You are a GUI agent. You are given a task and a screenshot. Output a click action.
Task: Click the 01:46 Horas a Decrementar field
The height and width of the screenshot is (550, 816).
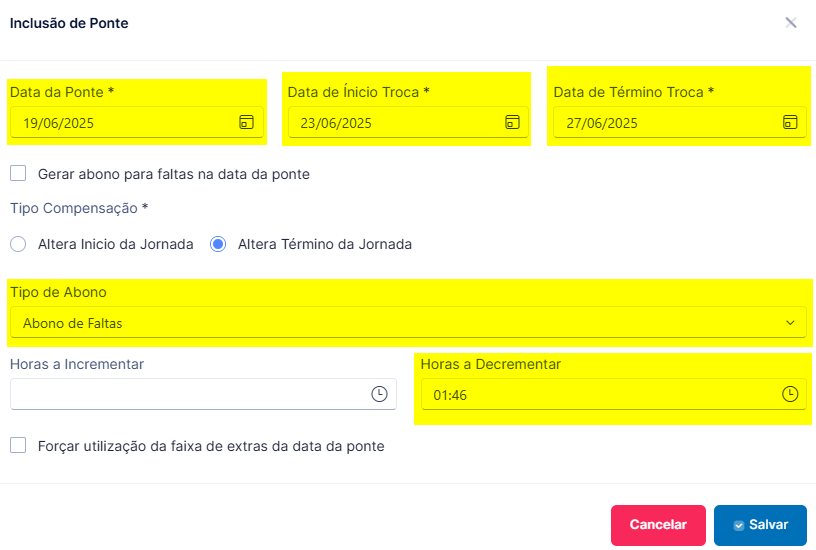[614, 394]
